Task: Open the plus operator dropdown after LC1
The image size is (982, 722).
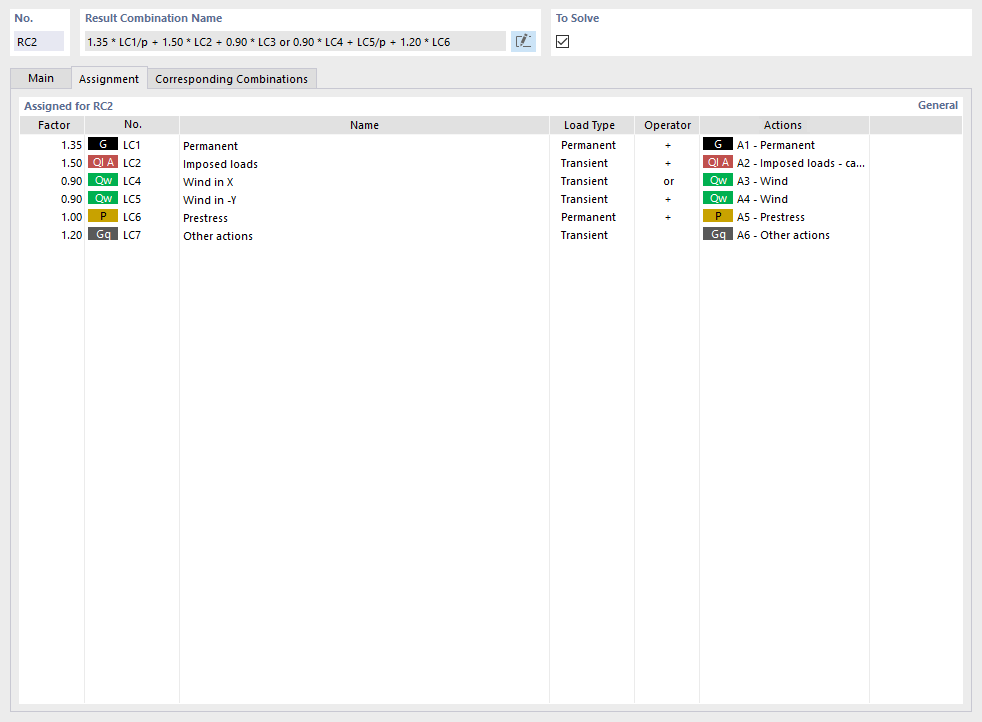Action: [668, 144]
